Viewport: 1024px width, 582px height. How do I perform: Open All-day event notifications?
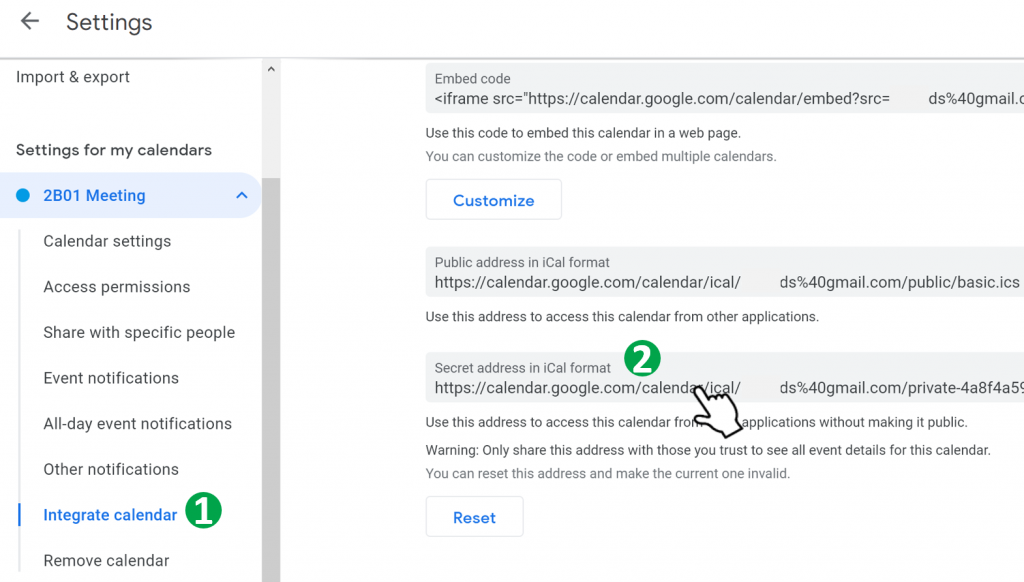[138, 424]
